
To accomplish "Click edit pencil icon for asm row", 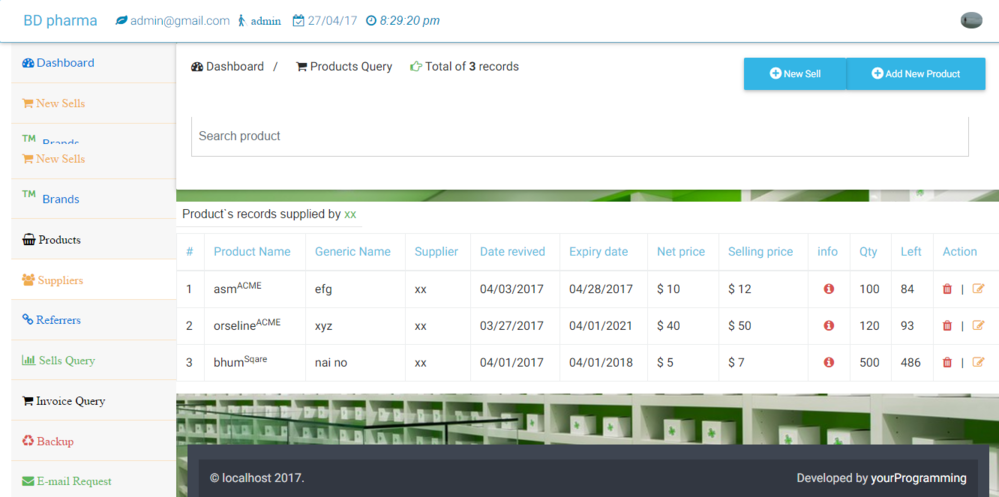I will coord(978,289).
